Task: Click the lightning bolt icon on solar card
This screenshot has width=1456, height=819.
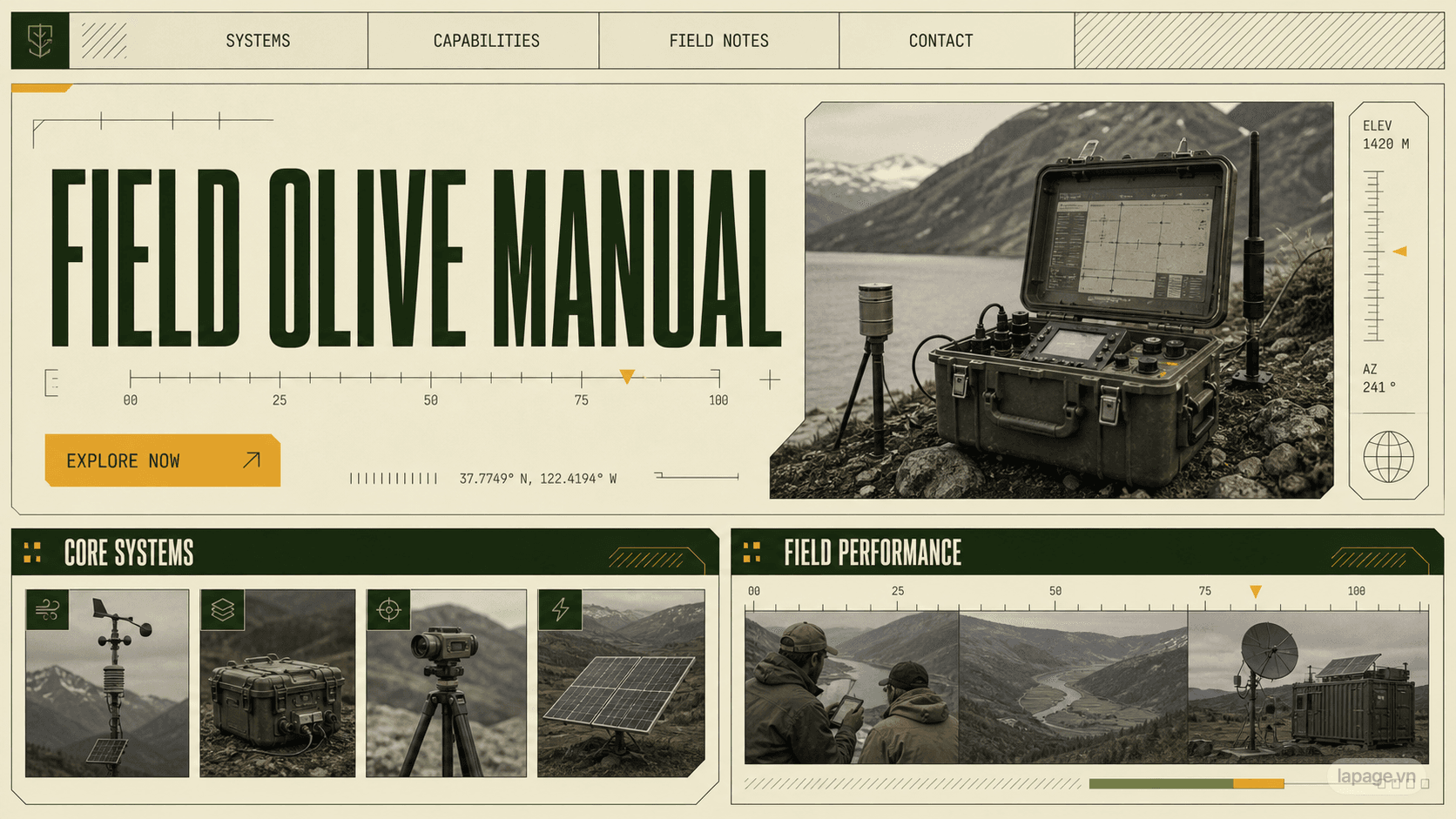Action: point(560,610)
